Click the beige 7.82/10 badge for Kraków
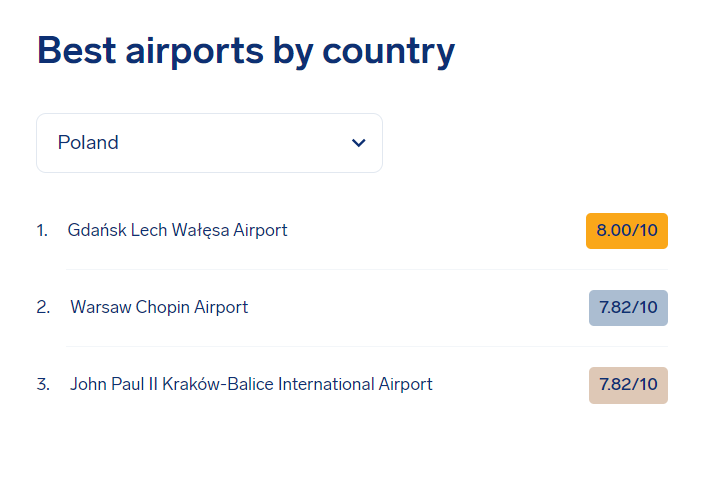 pyautogui.click(x=628, y=385)
